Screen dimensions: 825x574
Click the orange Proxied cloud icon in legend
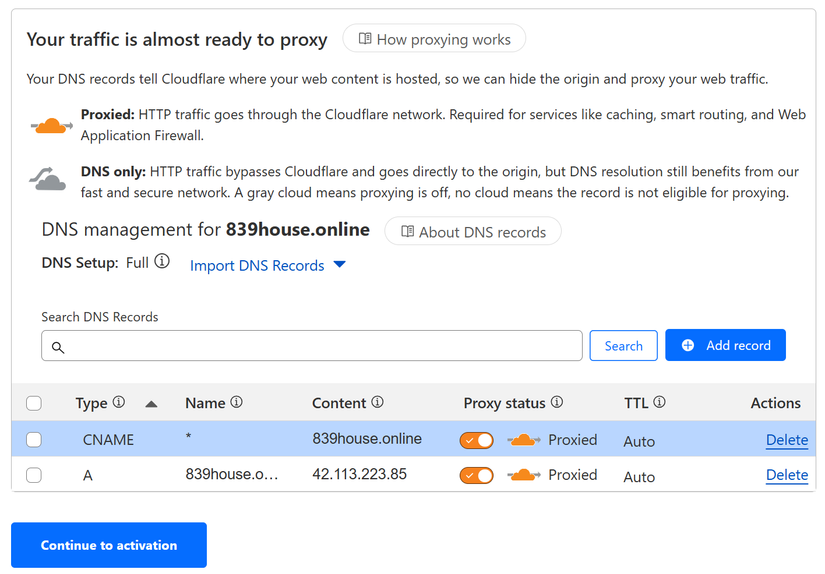51,125
